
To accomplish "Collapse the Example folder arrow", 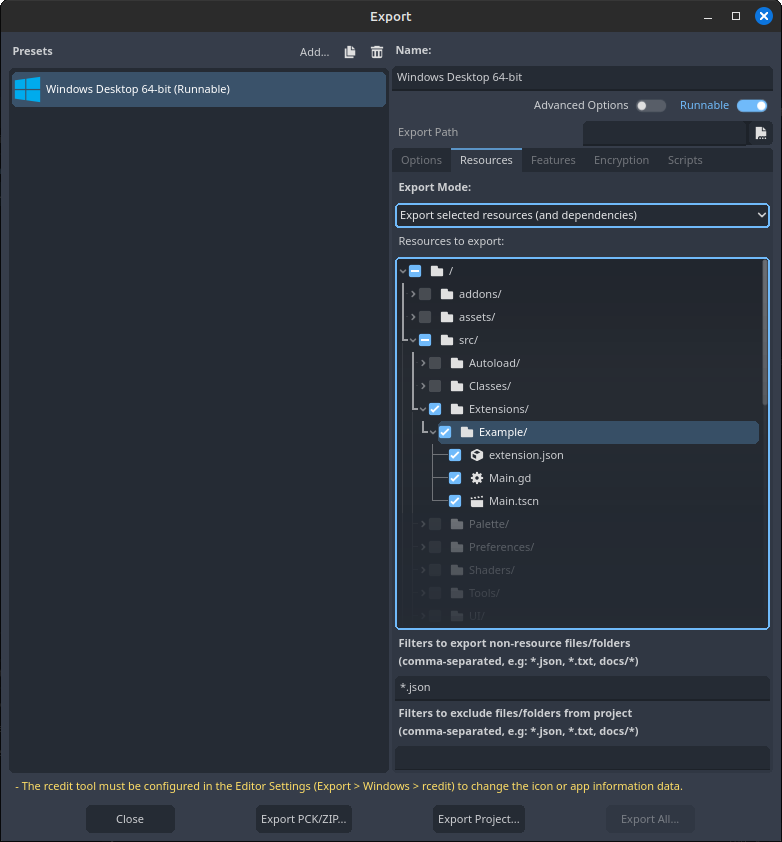I will pyautogui.click(x=433, y=432).
